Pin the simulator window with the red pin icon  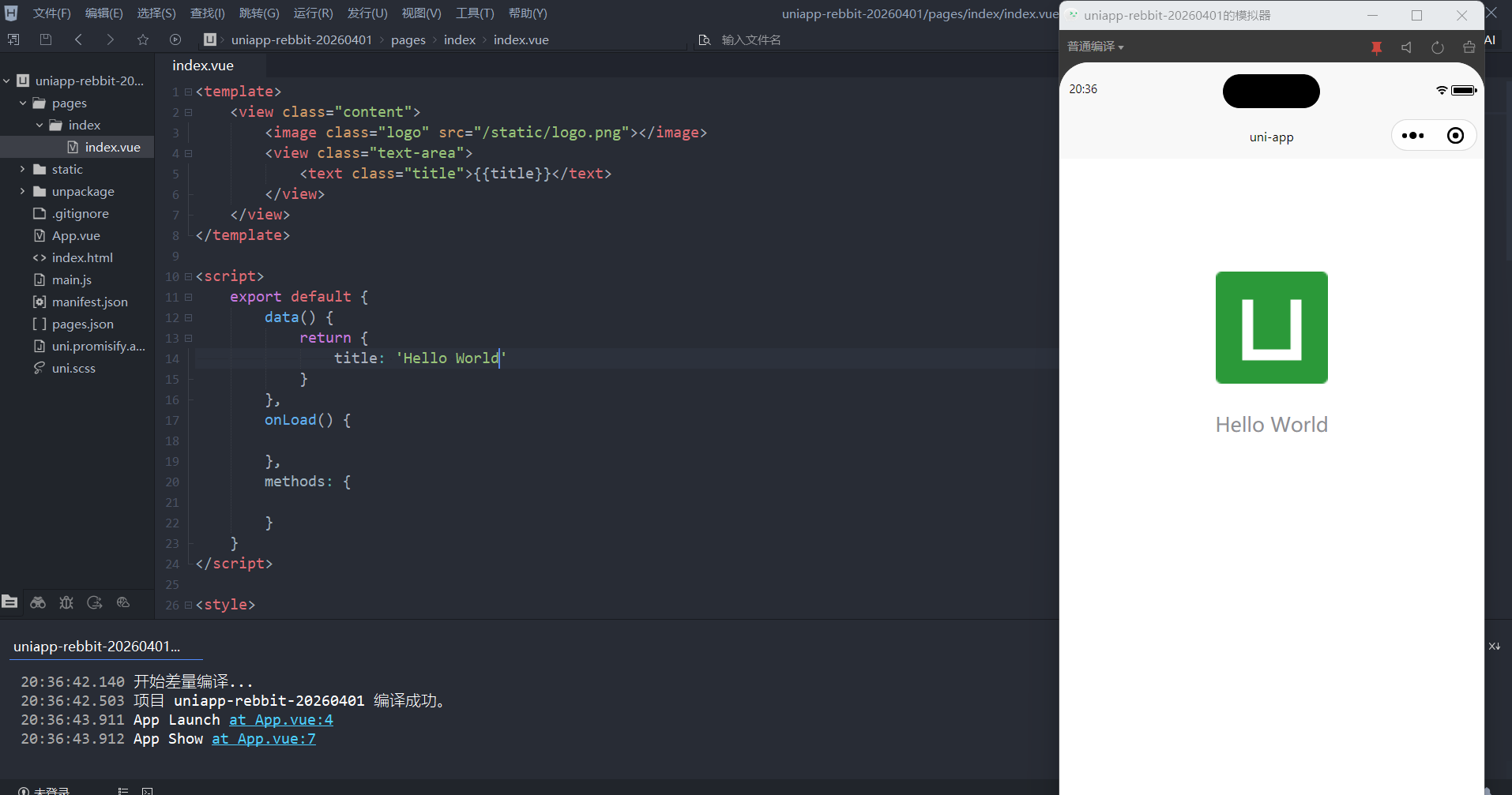point(1376,47)
